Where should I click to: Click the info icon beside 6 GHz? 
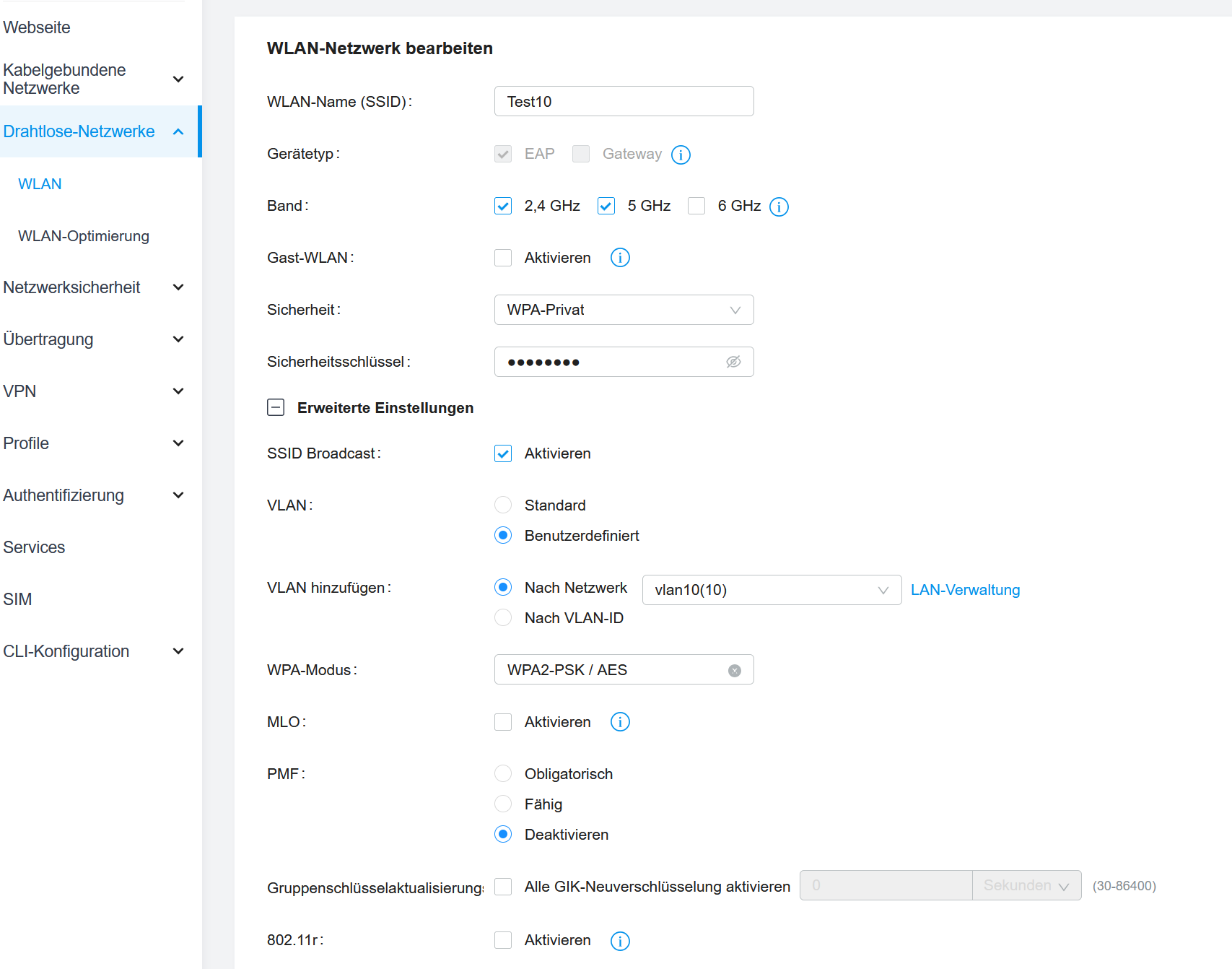click(x=779, y=207)
